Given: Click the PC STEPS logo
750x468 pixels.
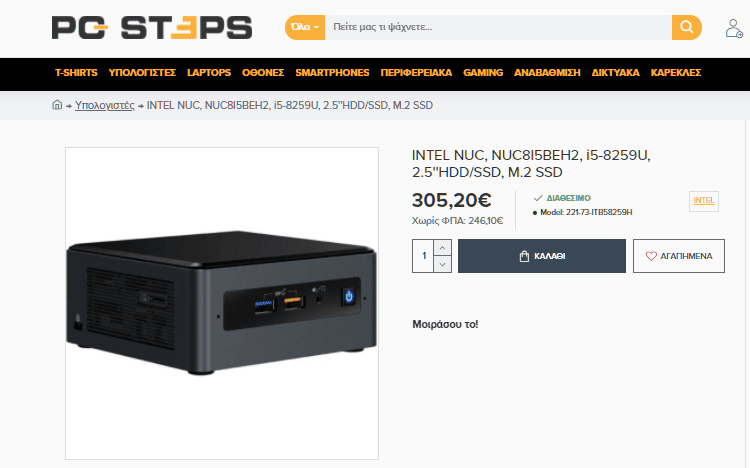Looking at the screenshot, I should click(x=152, y=27).
